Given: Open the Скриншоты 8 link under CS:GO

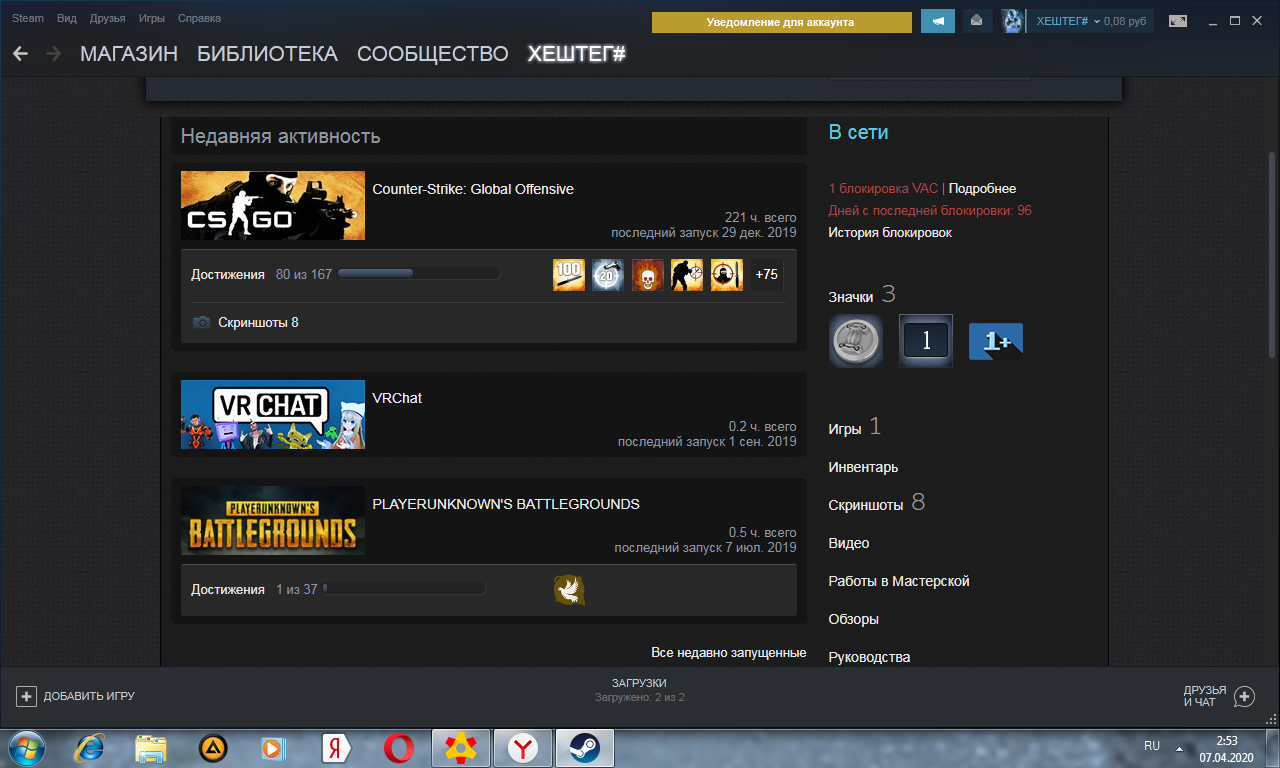Looking at the screenshot, I should [258, 322].
